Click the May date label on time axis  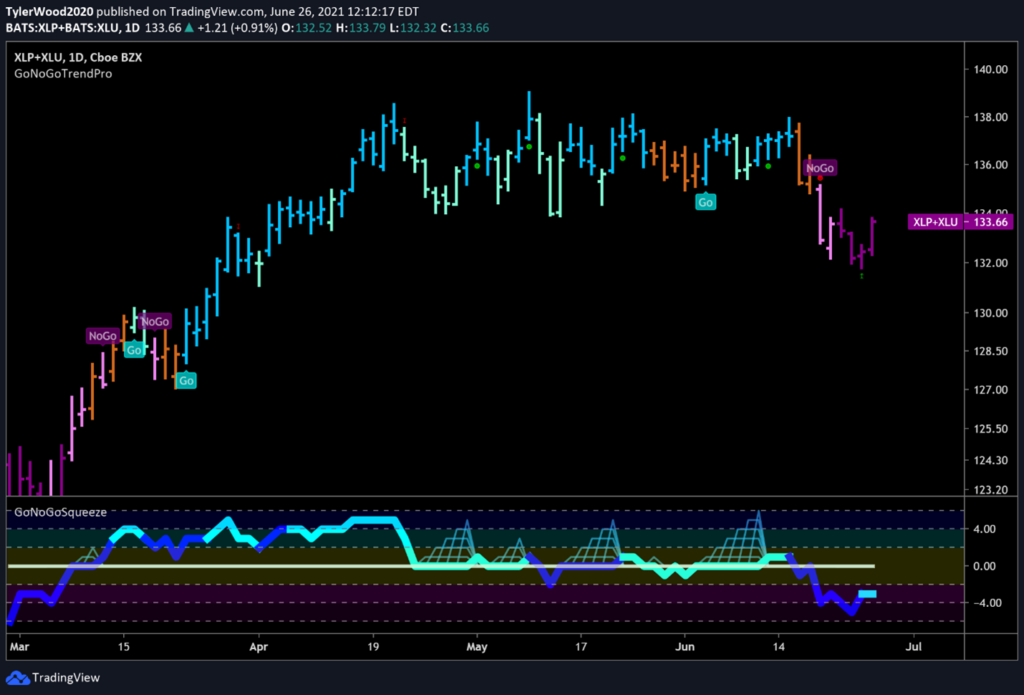(x=477, y=647)
